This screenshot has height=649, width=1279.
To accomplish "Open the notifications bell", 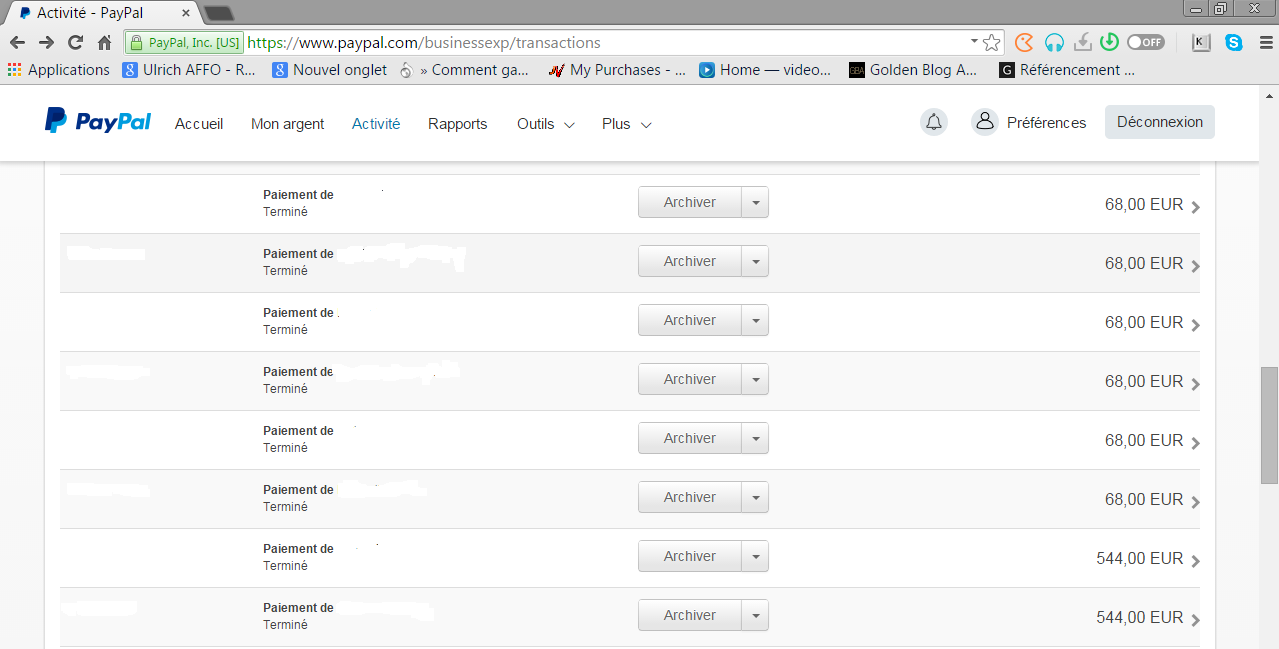I will tap(933, 122).
